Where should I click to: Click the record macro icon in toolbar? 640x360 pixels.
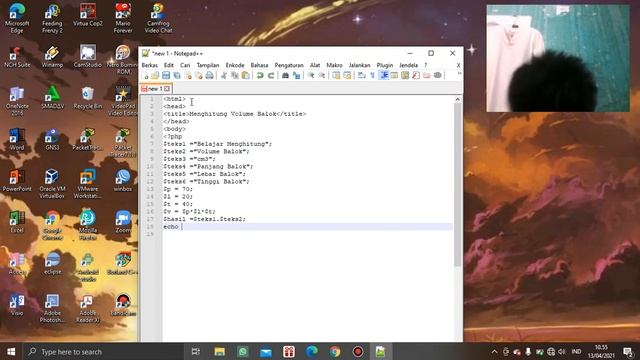[x=438, y=76]
